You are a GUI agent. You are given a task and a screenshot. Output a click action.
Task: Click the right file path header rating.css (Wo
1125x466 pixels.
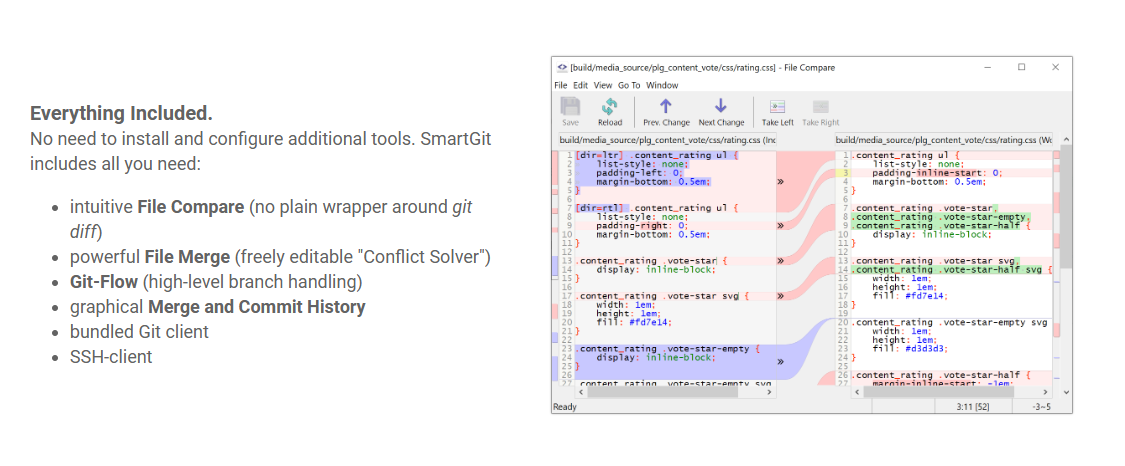tap(943, 140)
